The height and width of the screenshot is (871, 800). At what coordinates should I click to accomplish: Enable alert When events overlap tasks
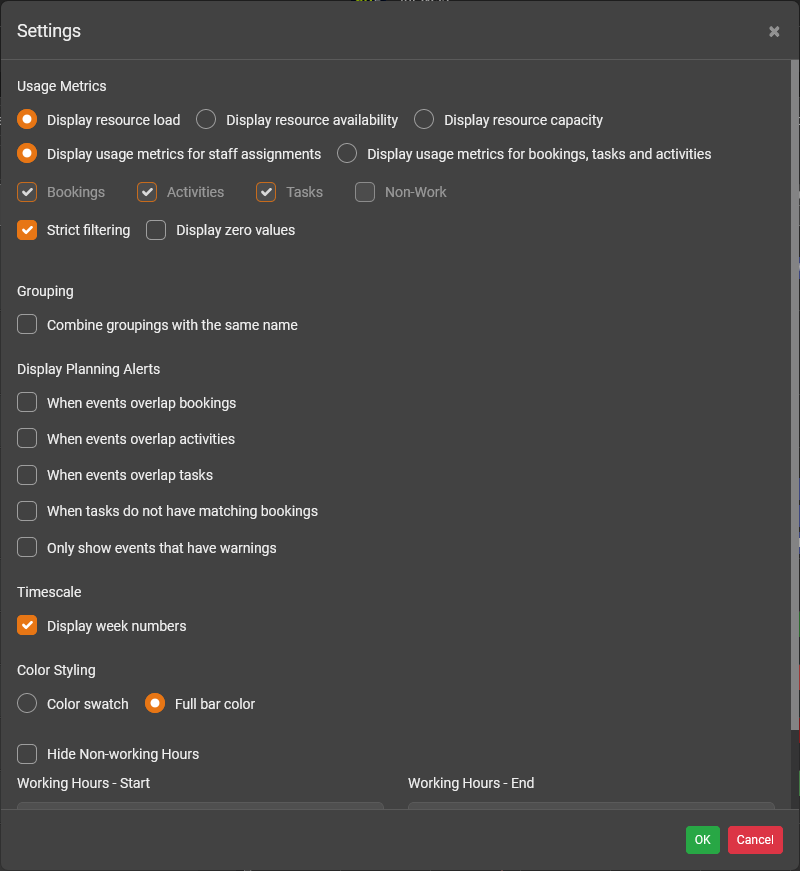(28, 475)
